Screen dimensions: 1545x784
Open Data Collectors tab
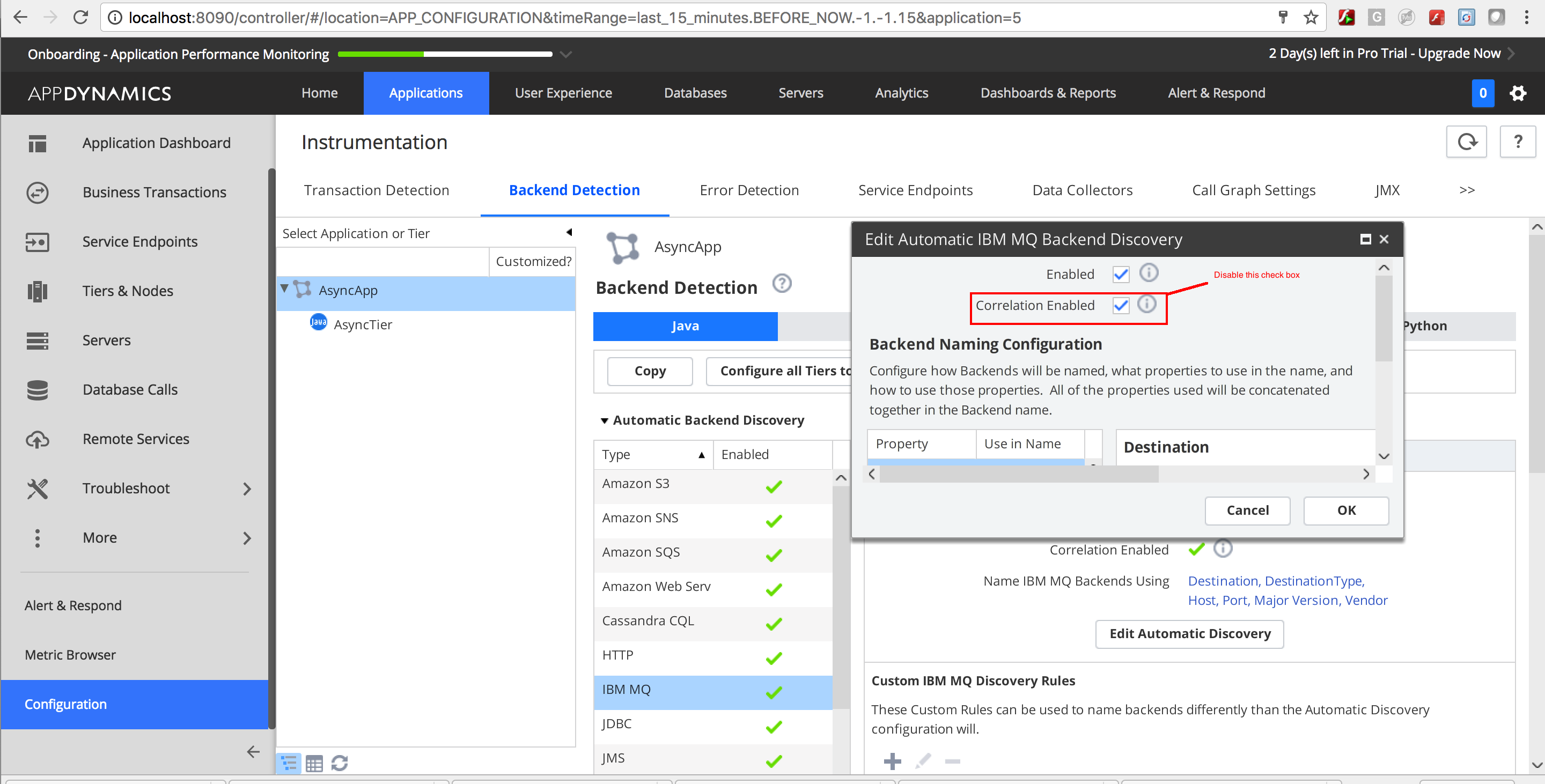click(1082, 190)
